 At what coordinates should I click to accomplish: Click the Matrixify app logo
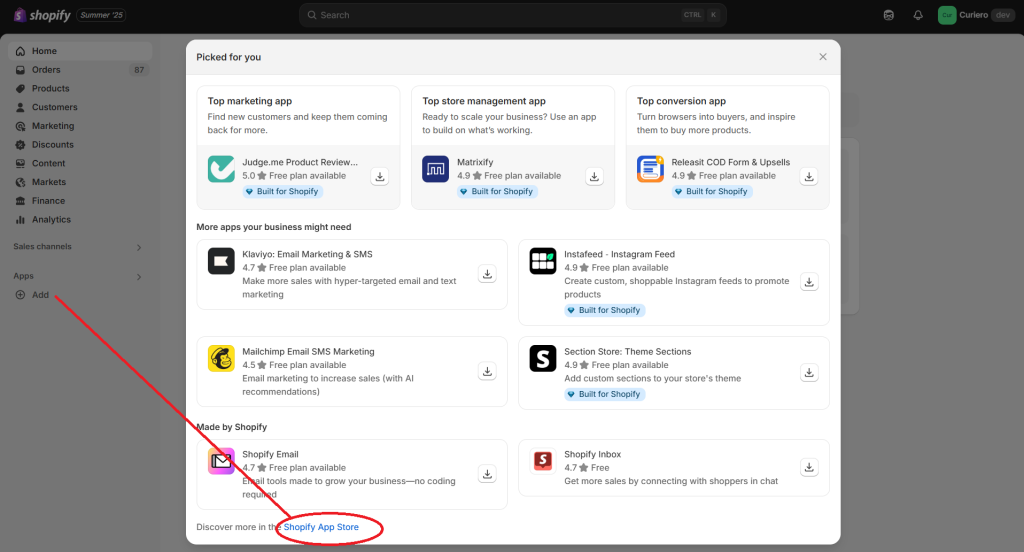pyautogui.click(x=436, y=169)
